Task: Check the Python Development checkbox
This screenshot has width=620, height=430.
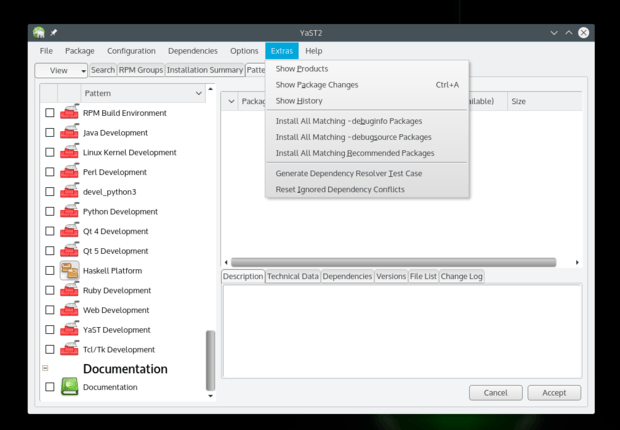Action: pyautogui.click(x=50, y=212)
